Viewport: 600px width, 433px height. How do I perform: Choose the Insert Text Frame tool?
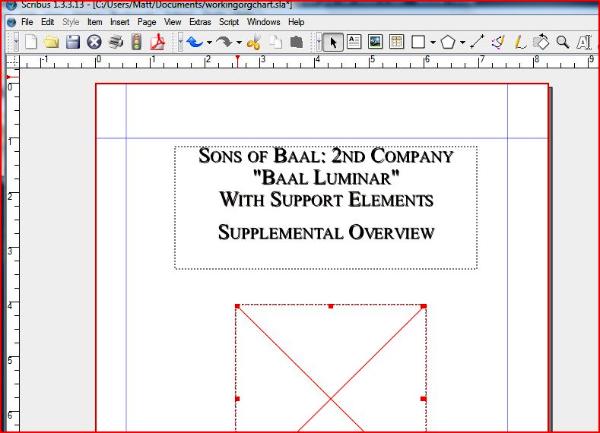click(354, 42)
